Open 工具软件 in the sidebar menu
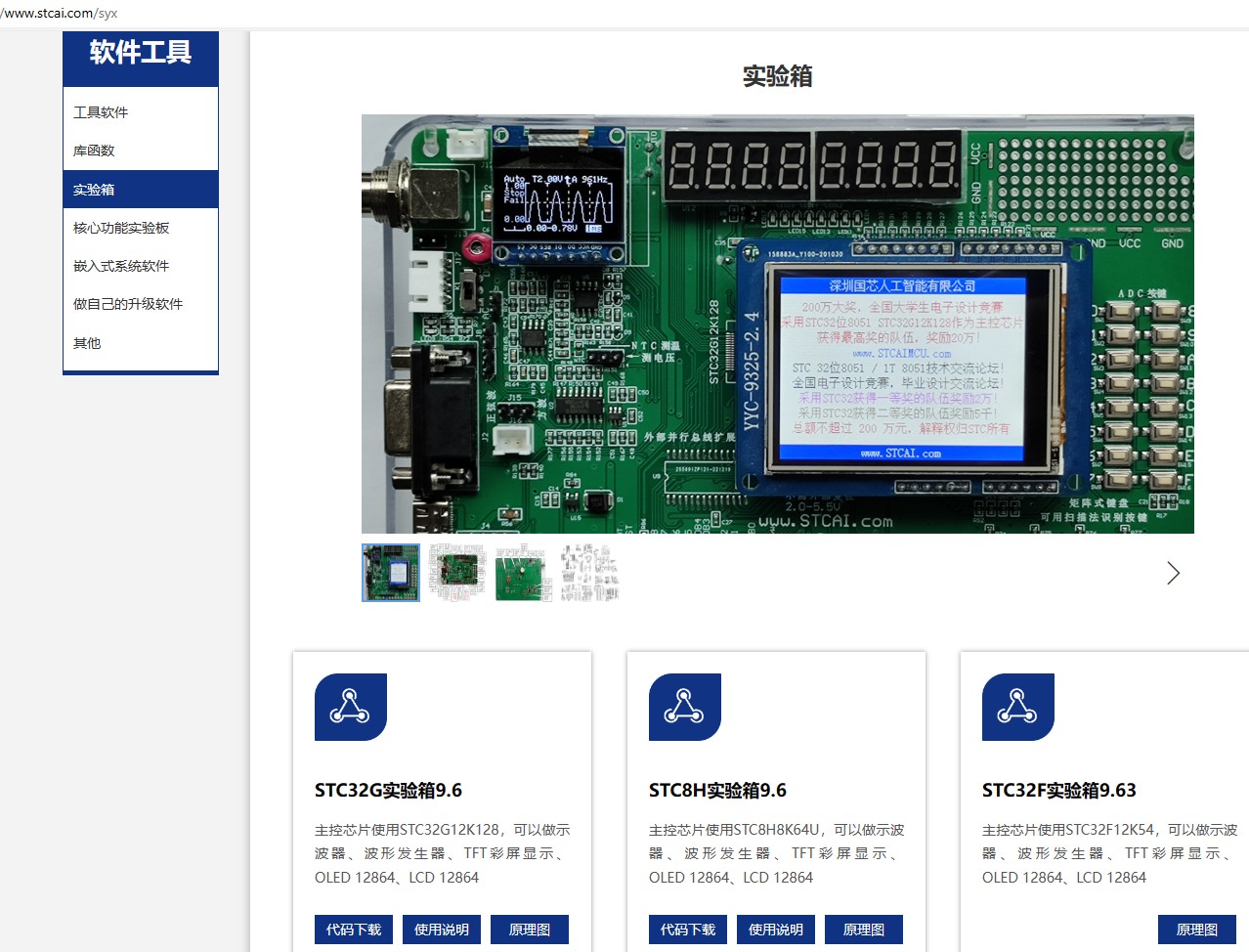 [x=141, y=112]
